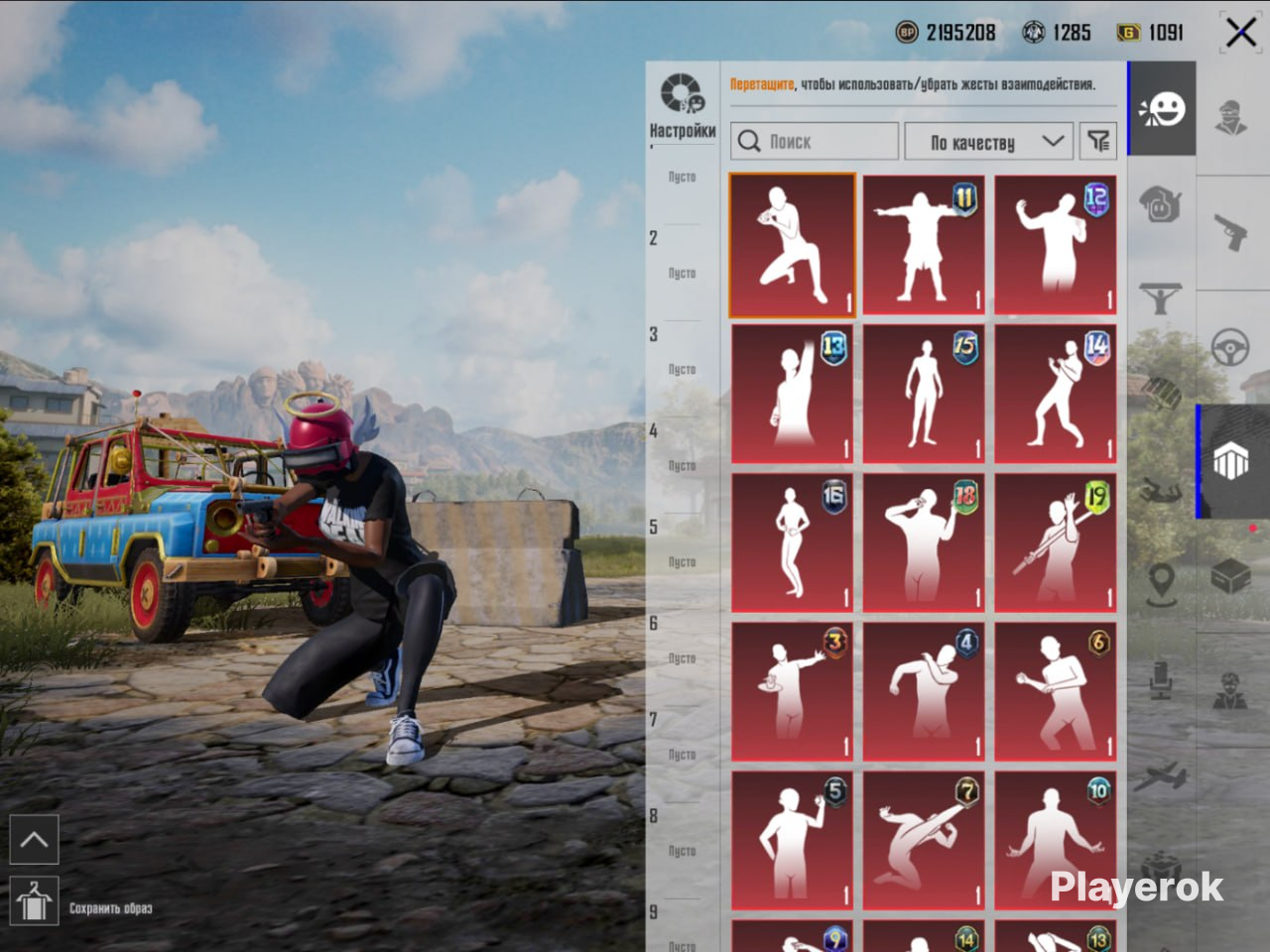Open the emotes smiley tab
Screen dimensions: 1270x952
coord(1162,109)
